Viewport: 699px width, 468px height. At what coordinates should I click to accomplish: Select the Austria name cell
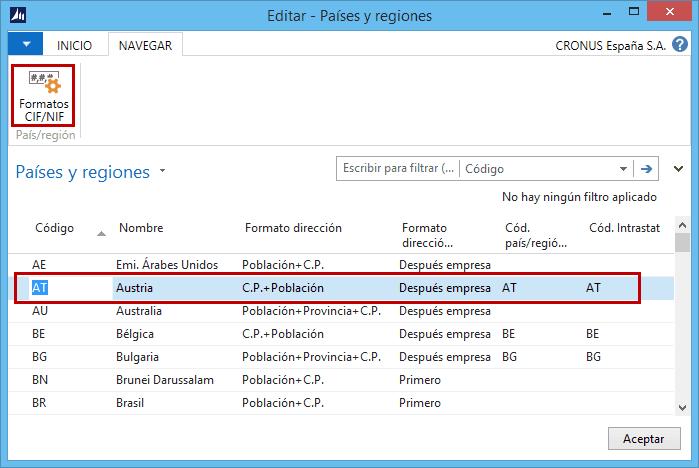[134, 288]
